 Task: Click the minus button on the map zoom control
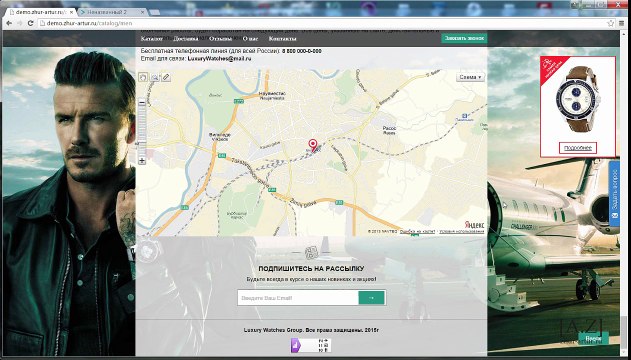click(142, 103)
